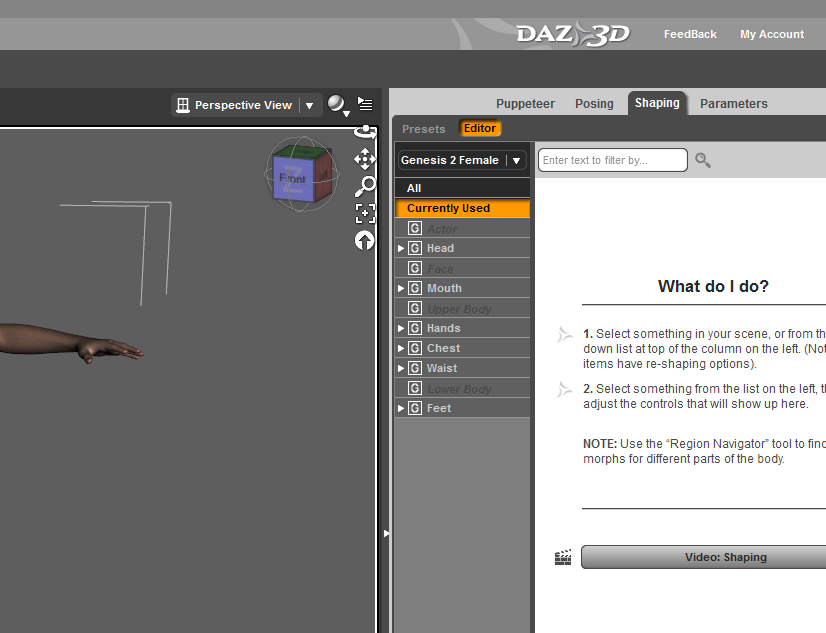Click the greyed-out Actor text
This screenshot has width=826, height=633.
coord(442,229)
